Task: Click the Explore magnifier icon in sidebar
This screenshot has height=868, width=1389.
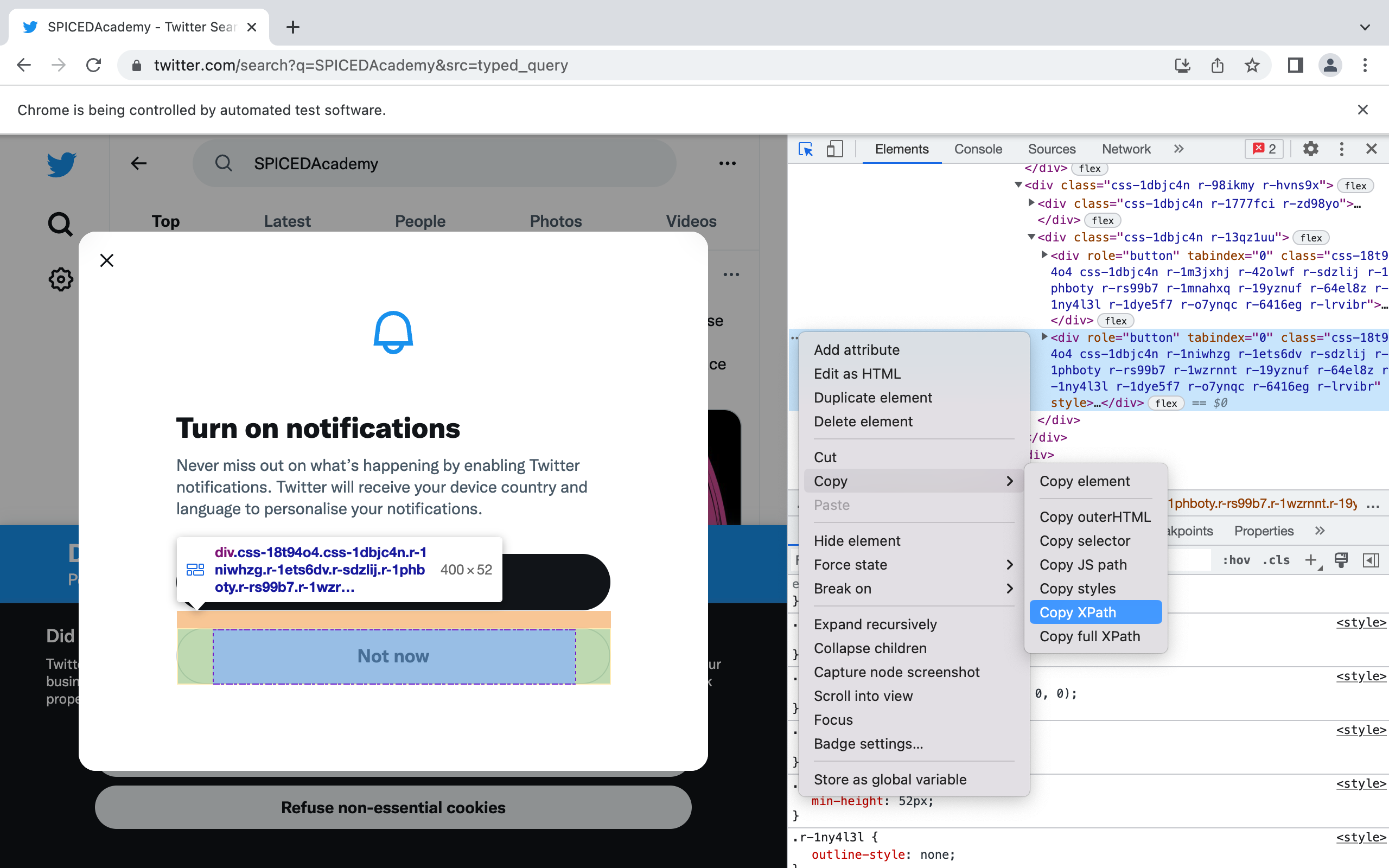Action: (x=60, y=224)
